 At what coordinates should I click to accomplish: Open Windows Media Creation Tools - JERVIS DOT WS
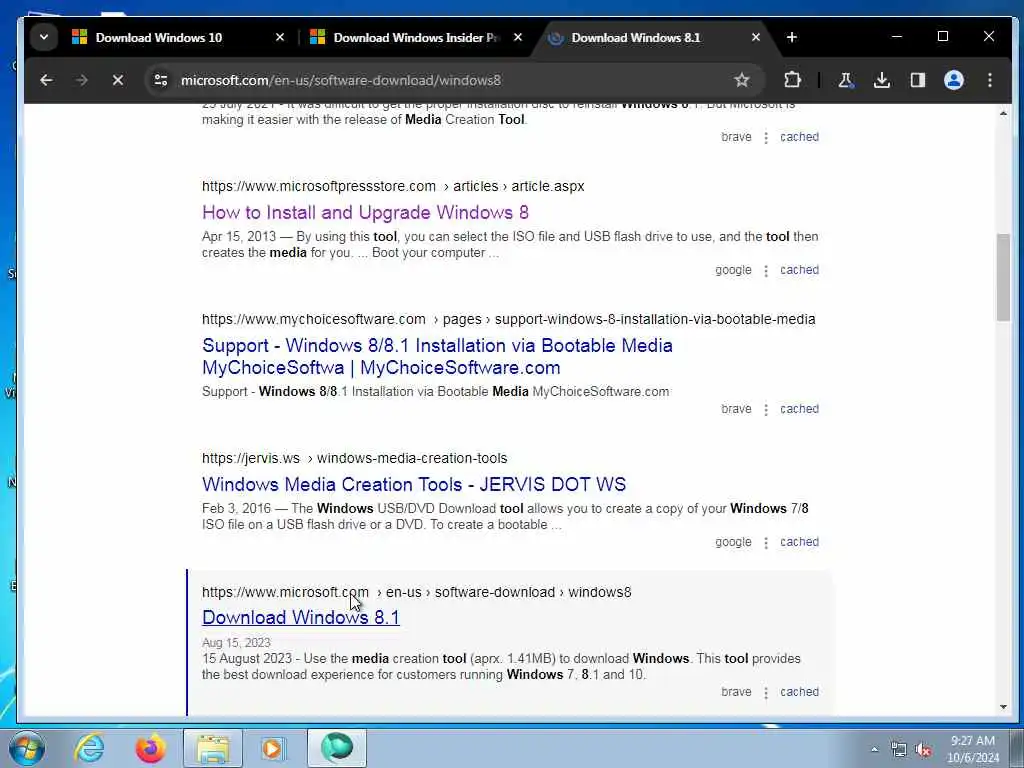414,485
